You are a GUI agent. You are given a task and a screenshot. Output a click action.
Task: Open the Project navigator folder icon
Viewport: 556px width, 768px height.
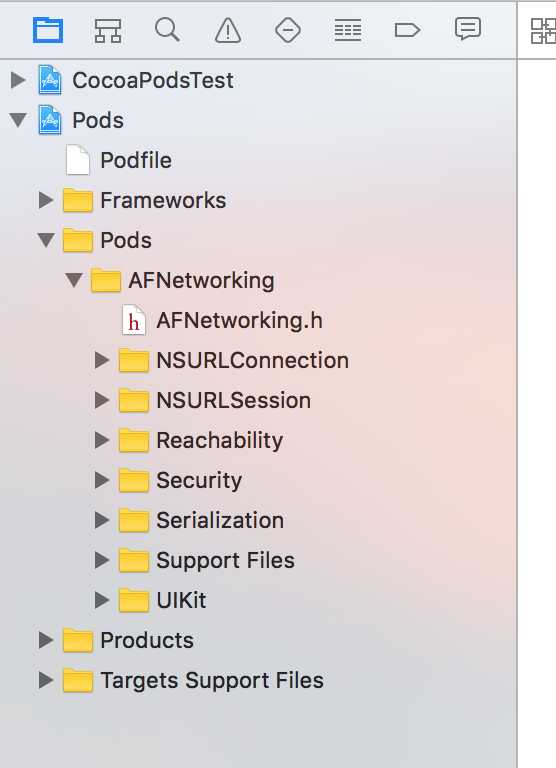(48, 30)
